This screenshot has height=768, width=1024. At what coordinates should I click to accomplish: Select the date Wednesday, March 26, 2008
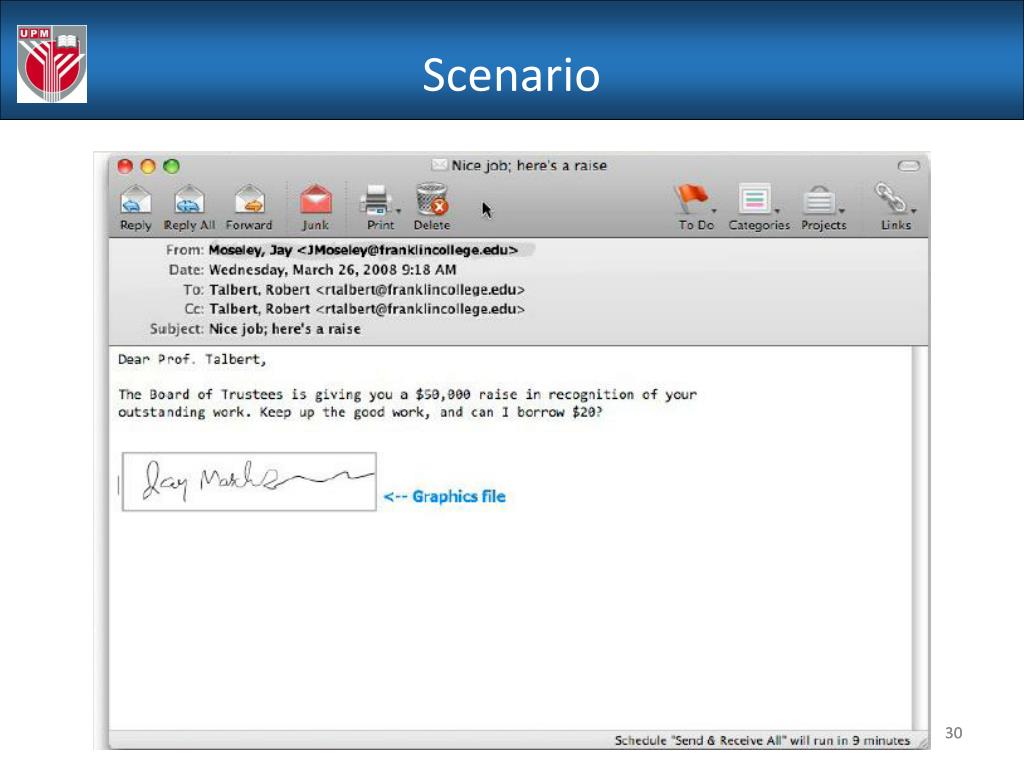pyautogui.click(x=303, y=270)
